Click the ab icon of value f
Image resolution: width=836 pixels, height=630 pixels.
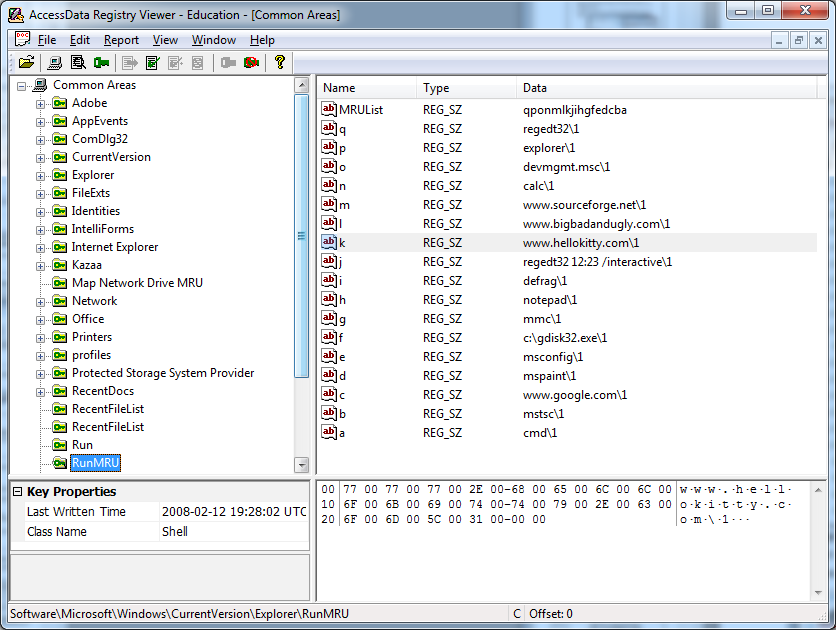329,337
